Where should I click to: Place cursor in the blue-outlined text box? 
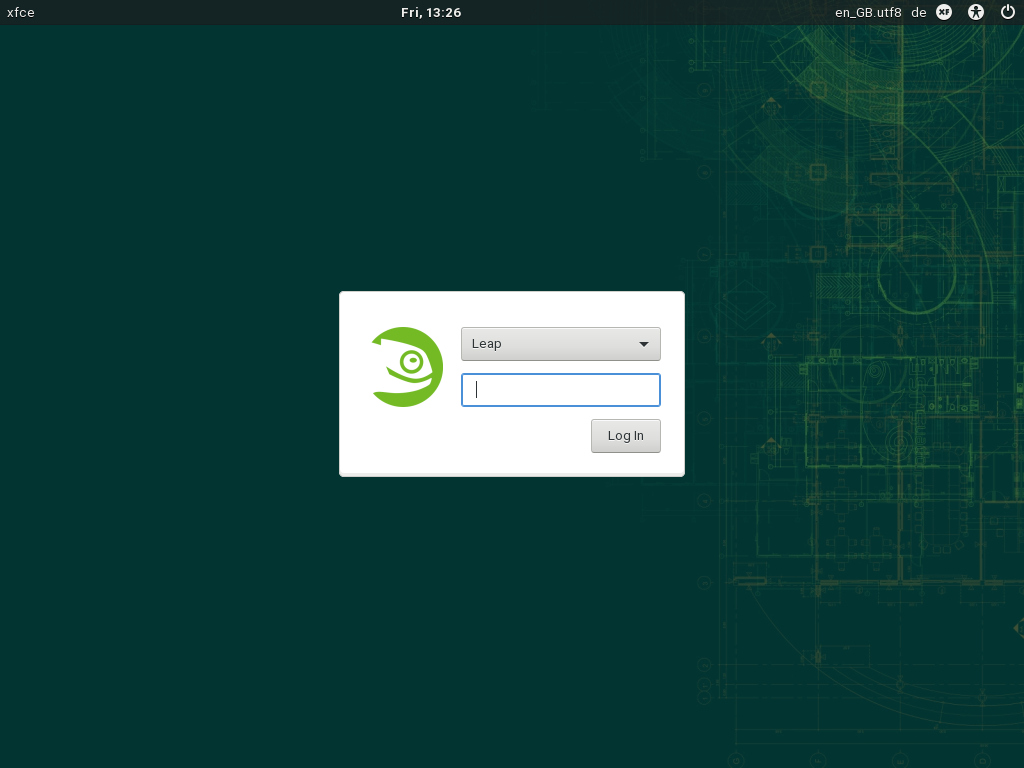coord(560,390)
